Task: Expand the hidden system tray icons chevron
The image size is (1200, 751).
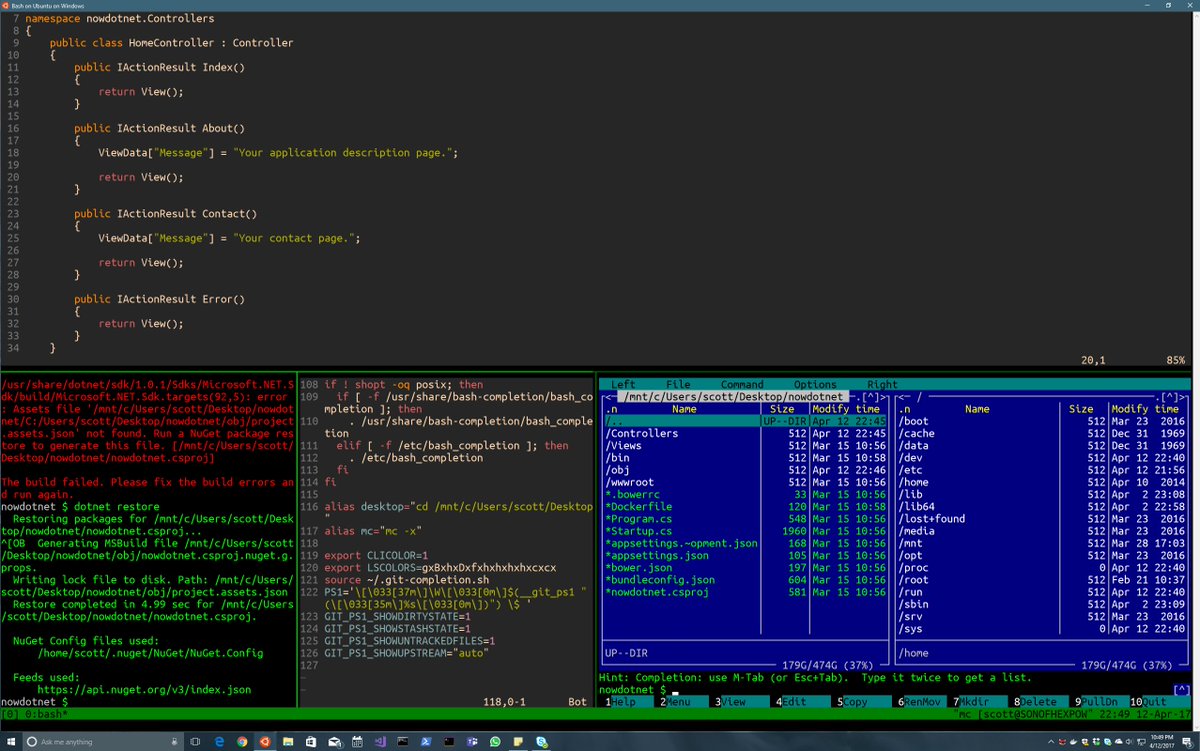Action: click(x=1051, y=742)
